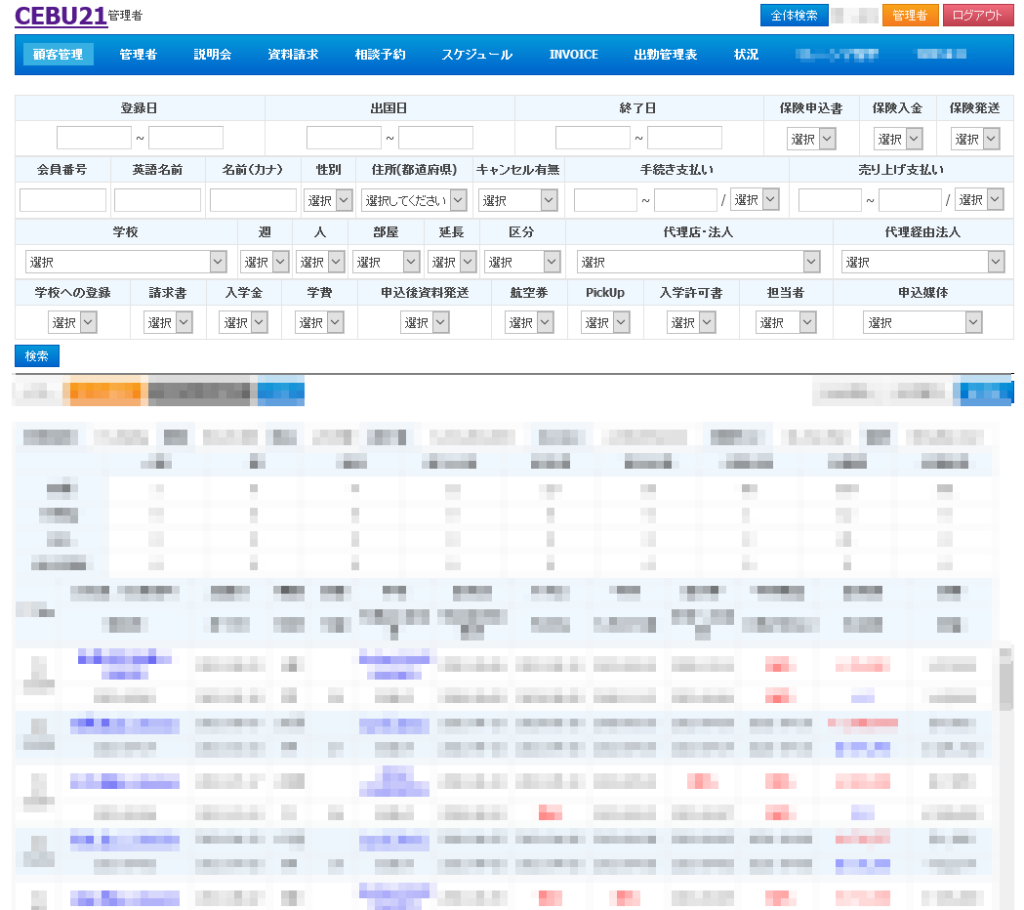Expand the 担当者 dropdown
The width and height of the screenshot is (1024, 910).
pyautogui.click(x=785, y=323)
